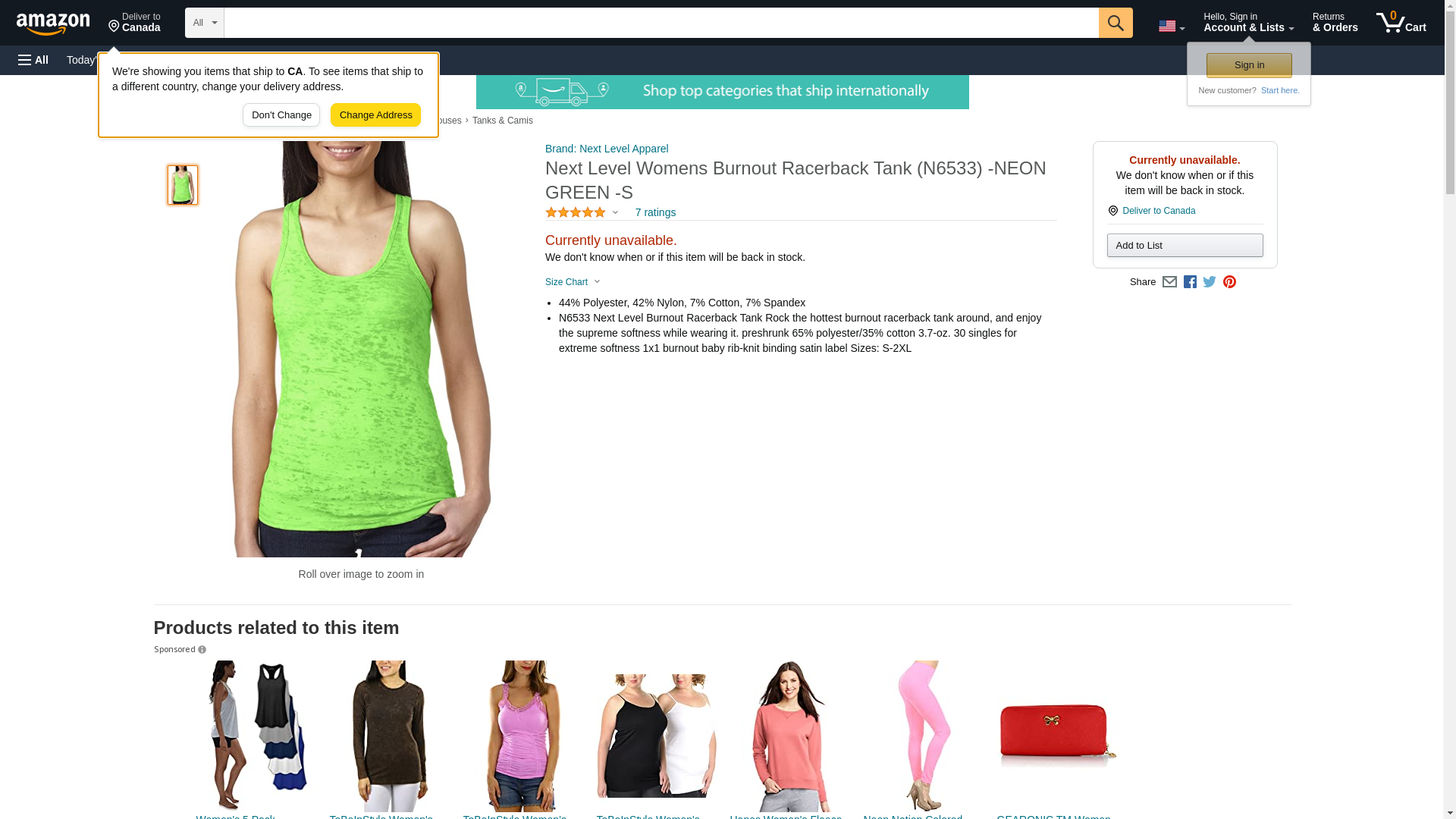Open Returns & Orders
The height and width of the screenshot is (819, 1456).
1335,23
